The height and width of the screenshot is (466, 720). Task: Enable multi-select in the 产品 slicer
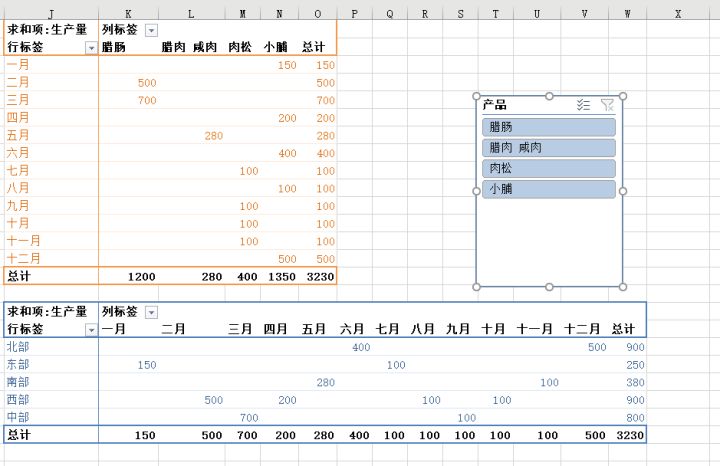click(x=584, y=105)
